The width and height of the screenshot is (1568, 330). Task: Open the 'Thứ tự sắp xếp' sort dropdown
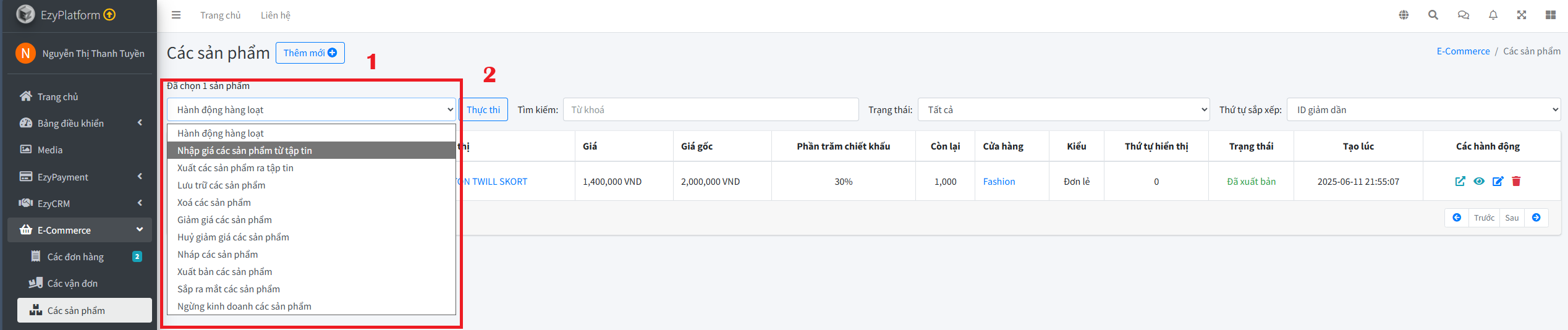(1423, 110)
